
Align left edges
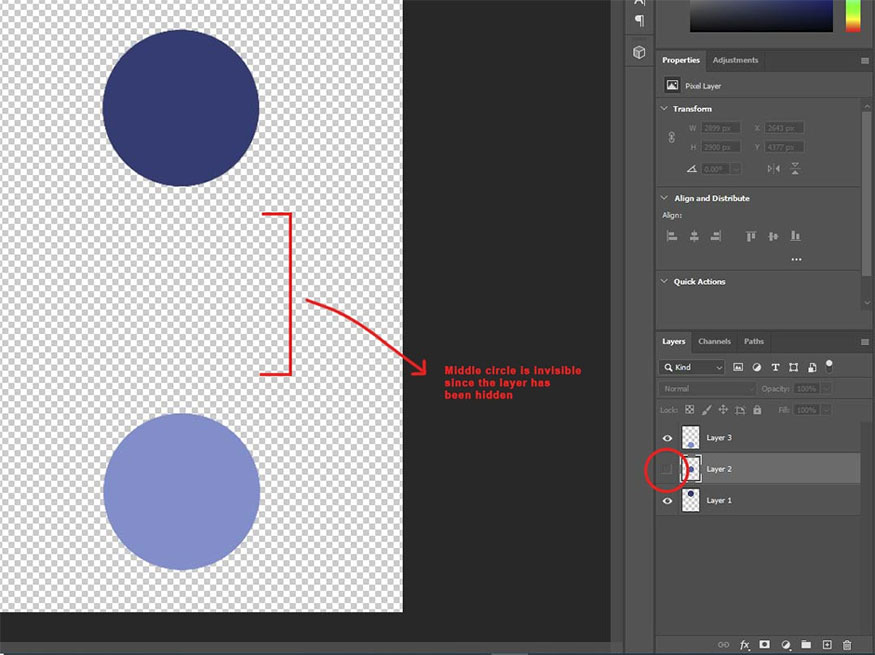click(672, 236)
